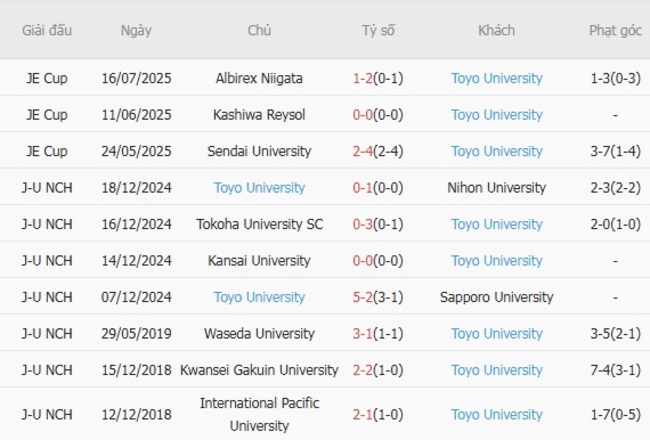Open the 5-2(3-1) match score

tap(378, 297)
